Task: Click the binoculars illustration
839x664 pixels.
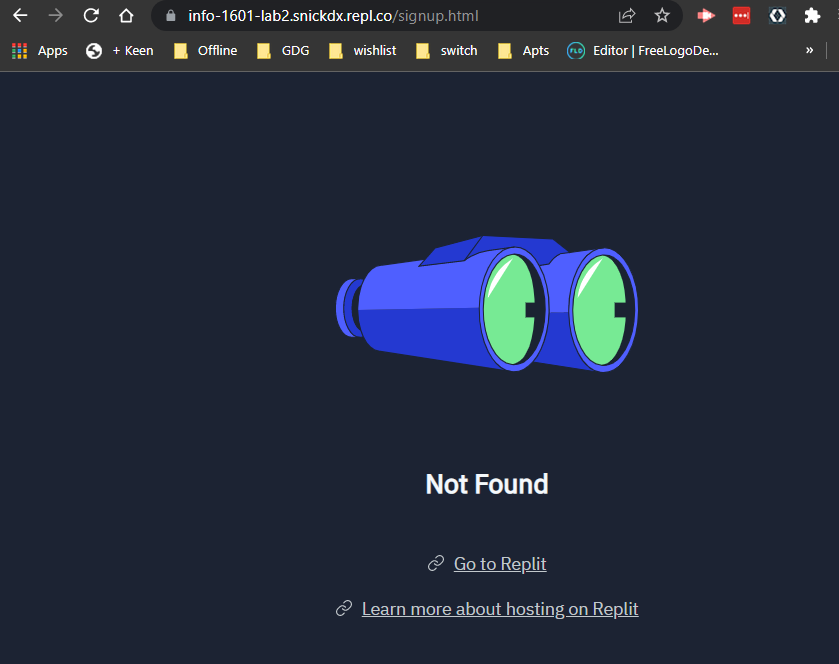Action: 487,303
